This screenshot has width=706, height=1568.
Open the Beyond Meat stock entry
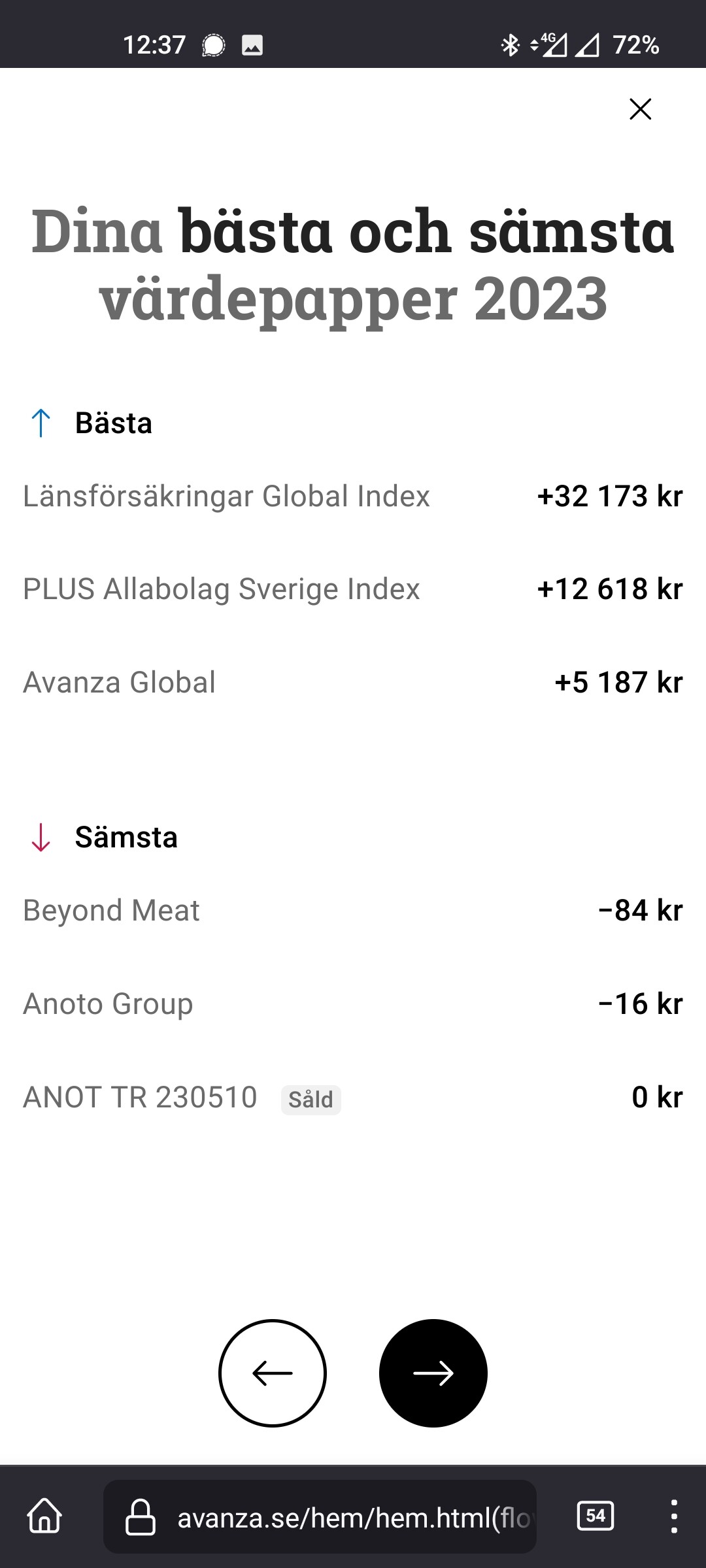(111, 911)
